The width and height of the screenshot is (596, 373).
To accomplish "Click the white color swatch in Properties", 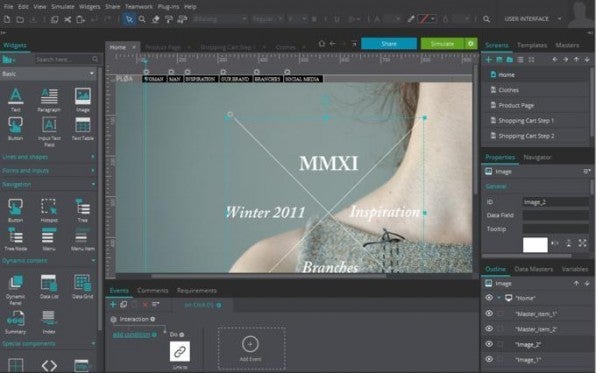I will click(x=535, y=245).
